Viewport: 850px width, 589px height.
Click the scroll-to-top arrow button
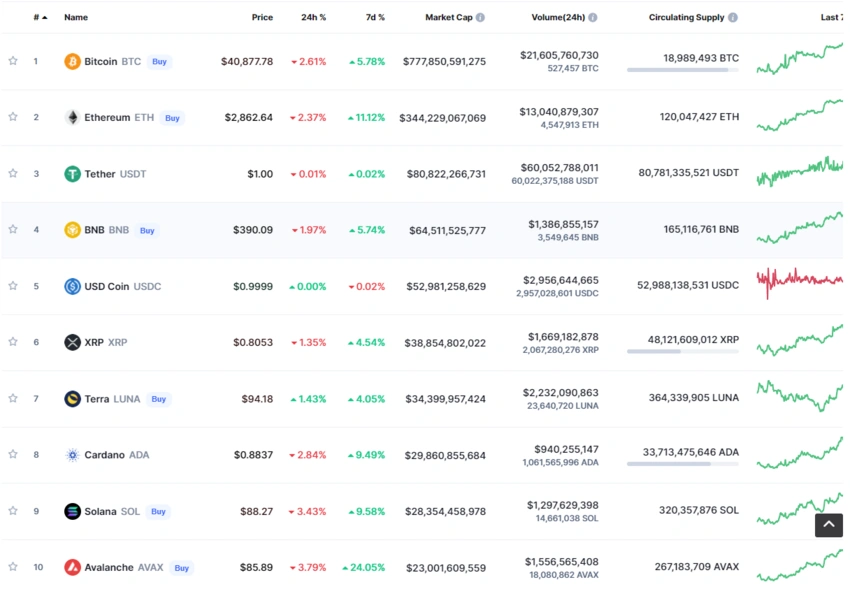click(x=828, y=524)
